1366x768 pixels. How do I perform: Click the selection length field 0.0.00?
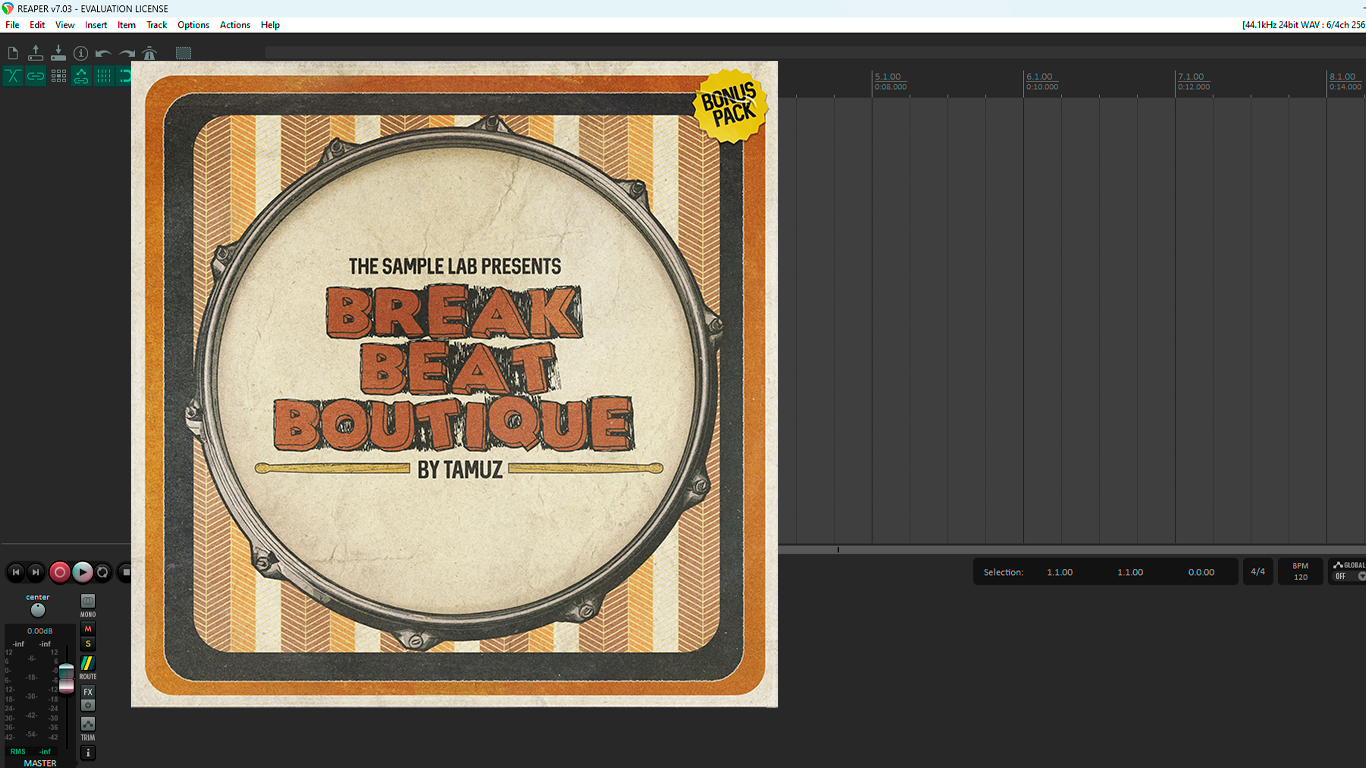tap(1201, 572)
